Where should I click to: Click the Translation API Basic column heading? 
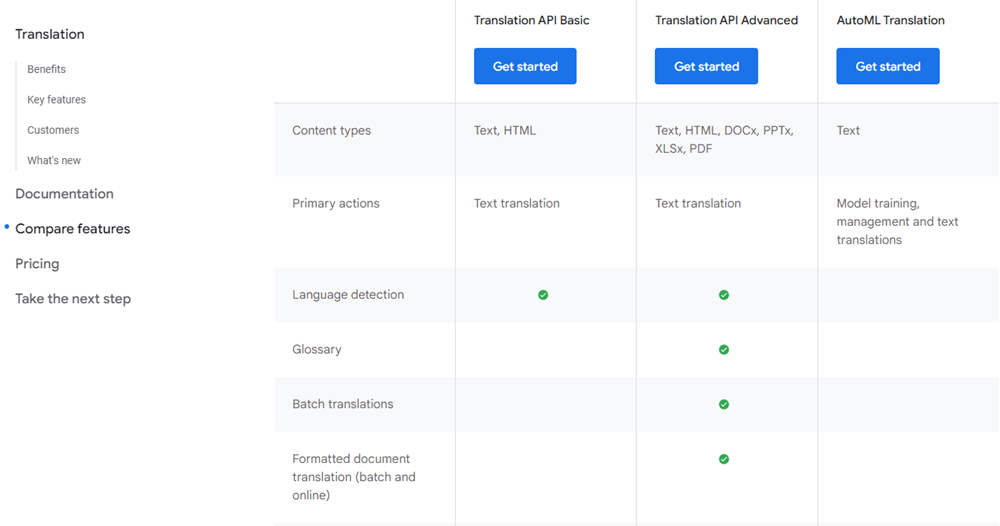pyautogui.click(x=531, y=20)
